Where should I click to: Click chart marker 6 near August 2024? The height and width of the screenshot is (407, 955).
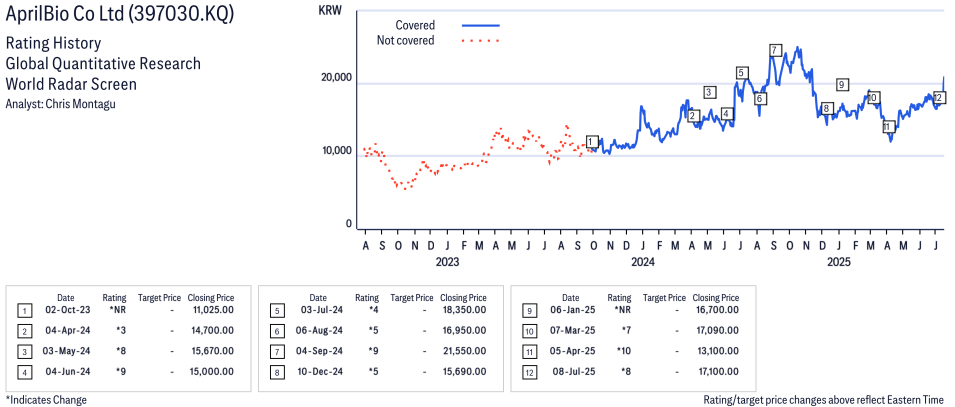(759, 99)
